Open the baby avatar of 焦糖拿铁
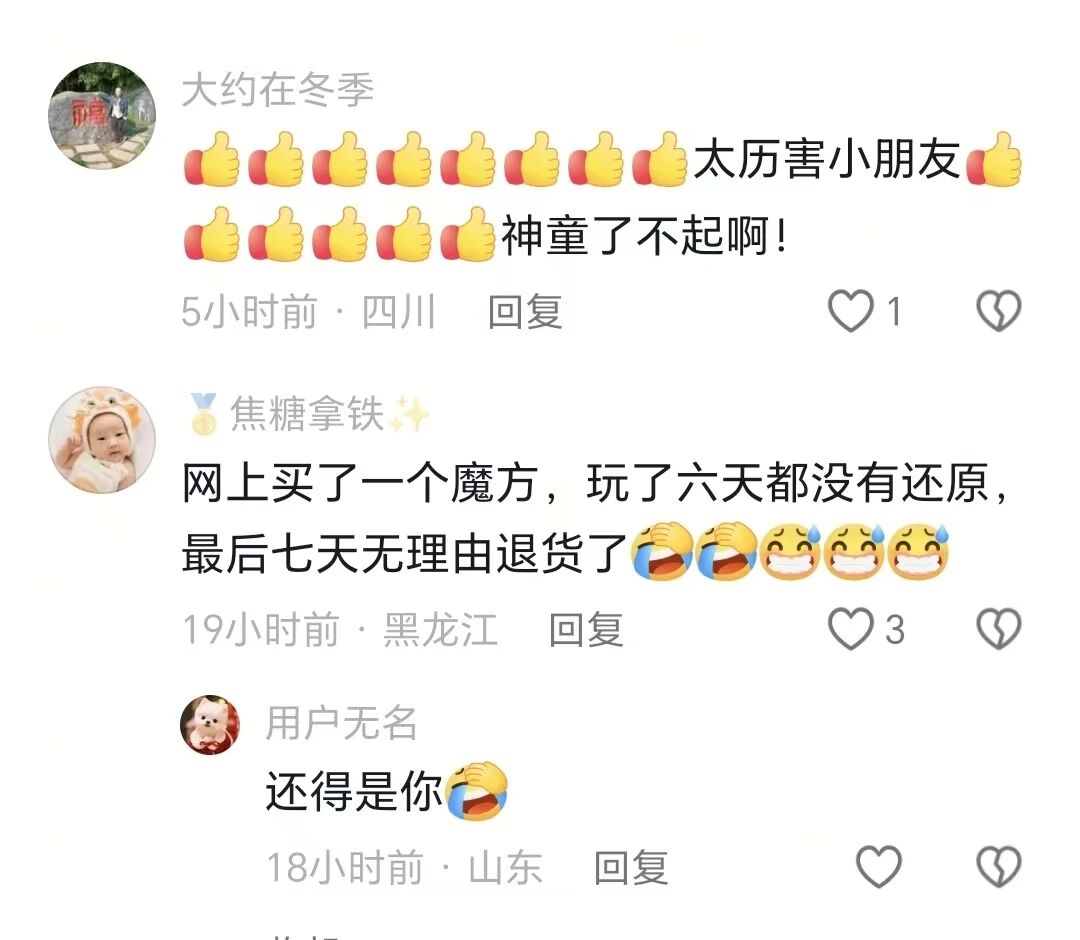This screenshot has width=1080, height=940. (102, 439)
